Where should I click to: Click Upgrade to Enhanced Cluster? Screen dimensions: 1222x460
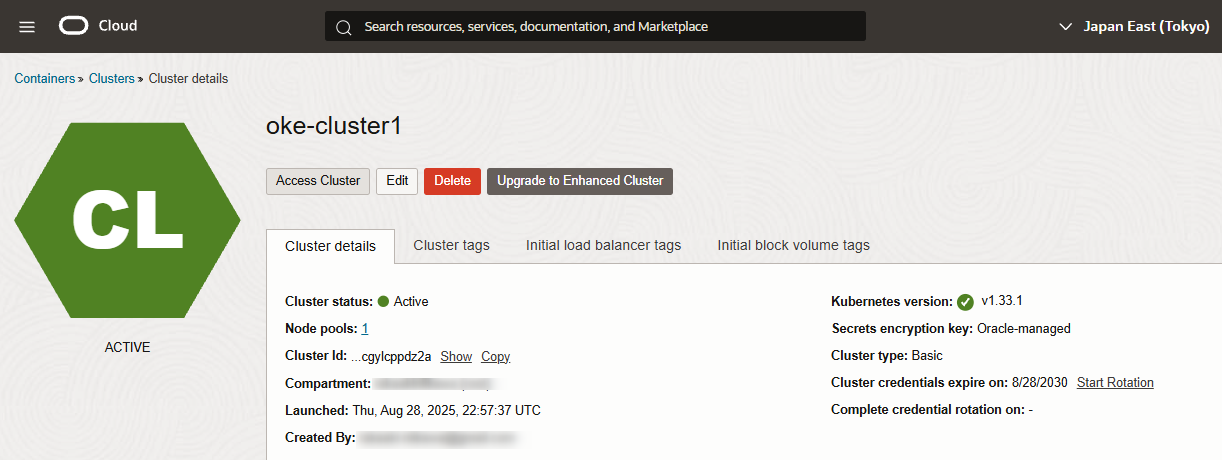pyautogui.click(x=580, y=181)
